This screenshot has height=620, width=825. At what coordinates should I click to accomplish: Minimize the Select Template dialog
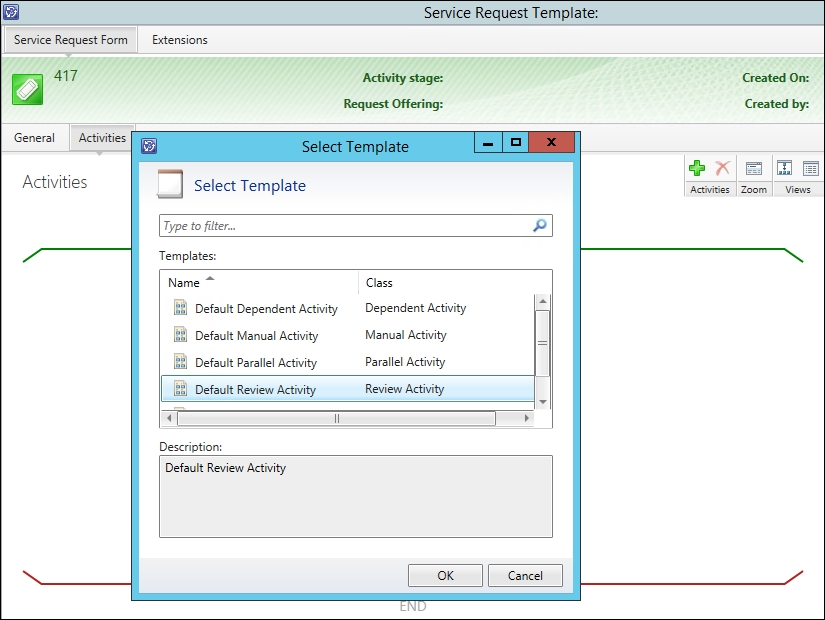point(488,142)
